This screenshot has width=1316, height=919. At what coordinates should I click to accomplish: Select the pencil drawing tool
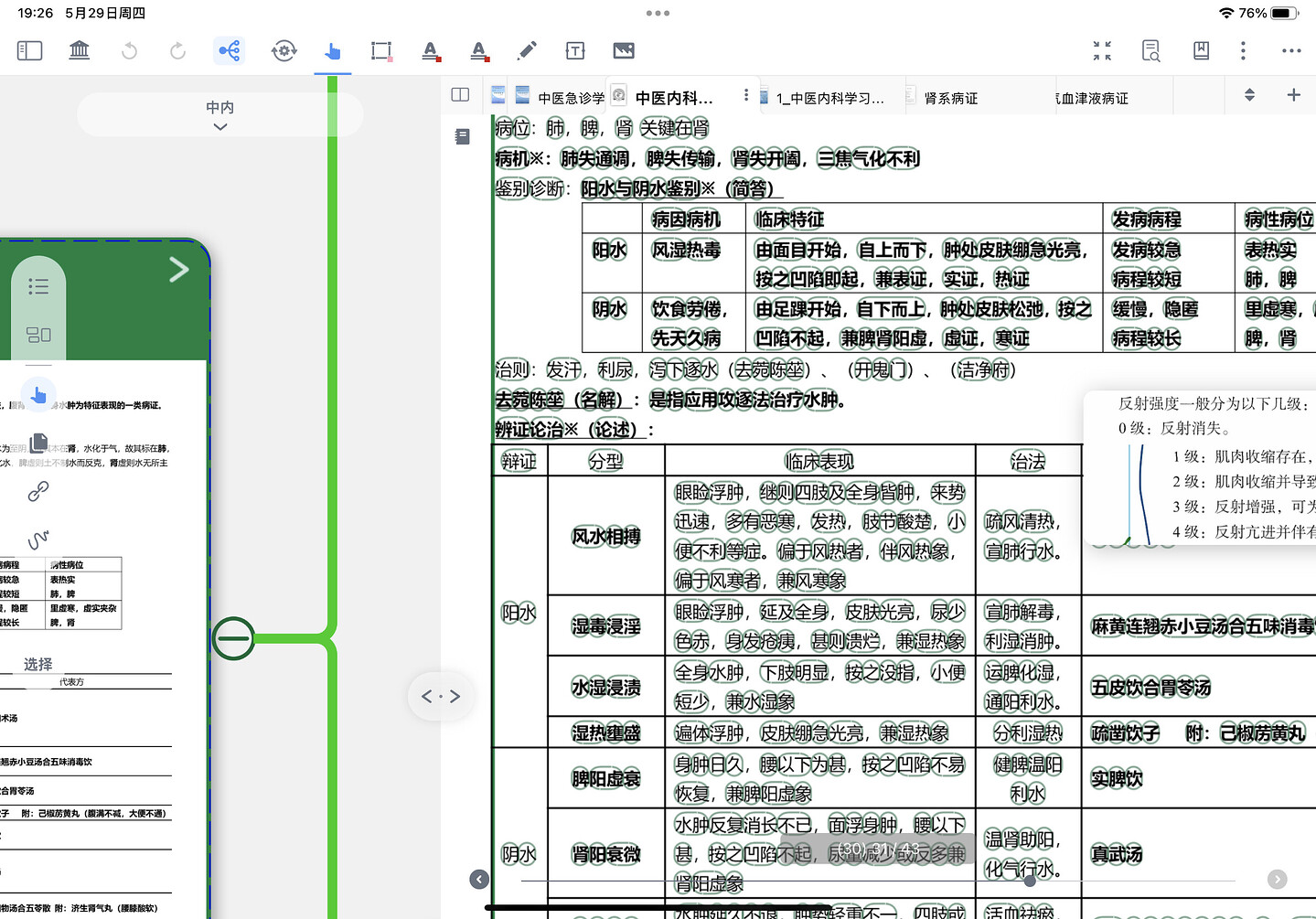[527, 50]
